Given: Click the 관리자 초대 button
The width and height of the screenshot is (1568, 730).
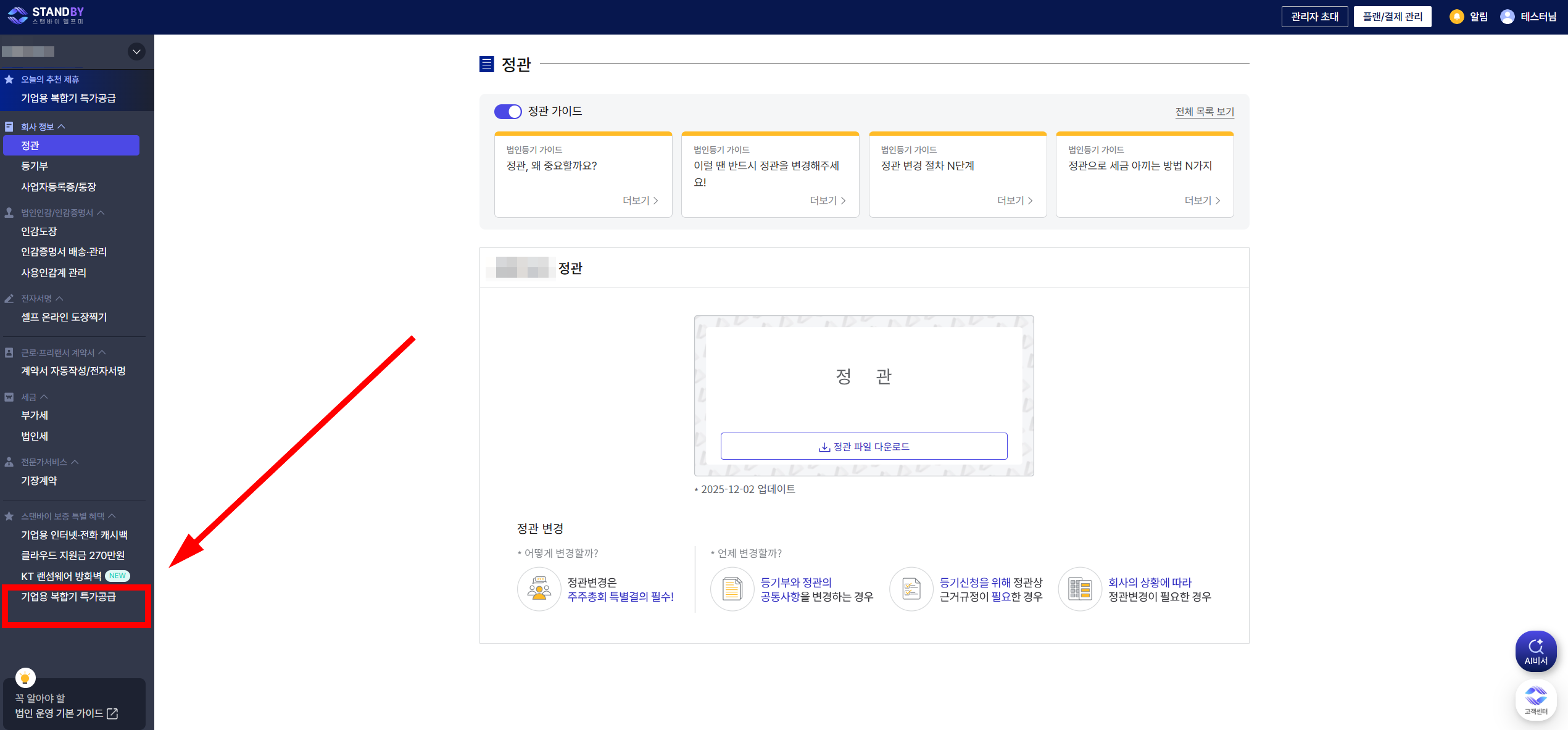Looking at the screenshot, I should tap(1315, 16).
